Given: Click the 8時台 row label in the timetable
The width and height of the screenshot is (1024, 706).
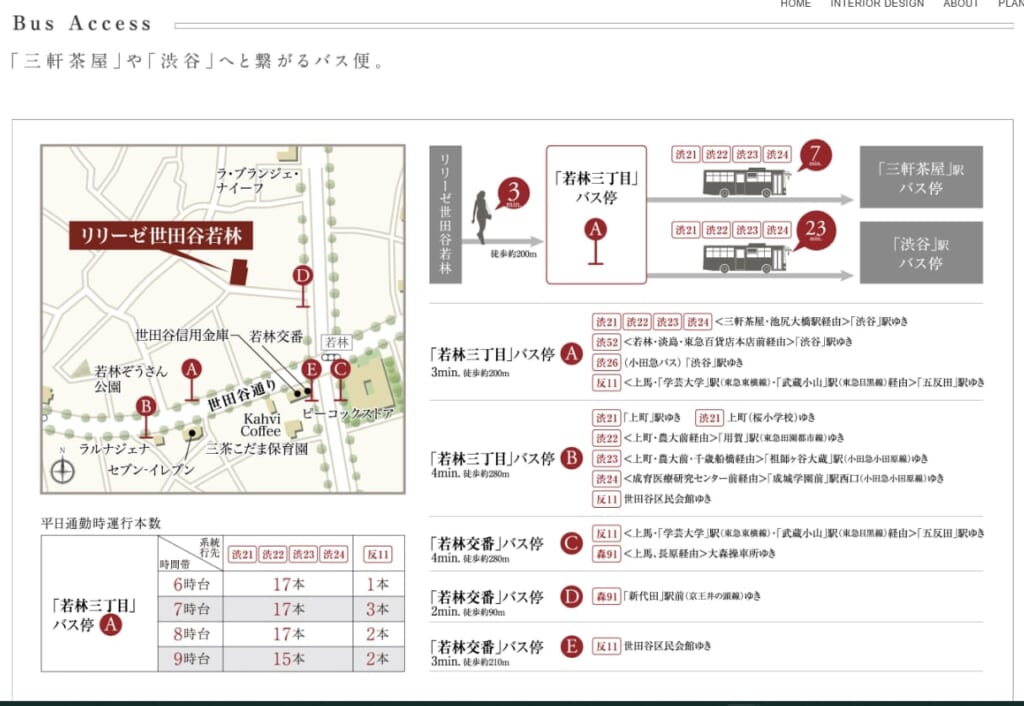Looking at the screenshot, I should pyautogui.click(x=191, y=634).
